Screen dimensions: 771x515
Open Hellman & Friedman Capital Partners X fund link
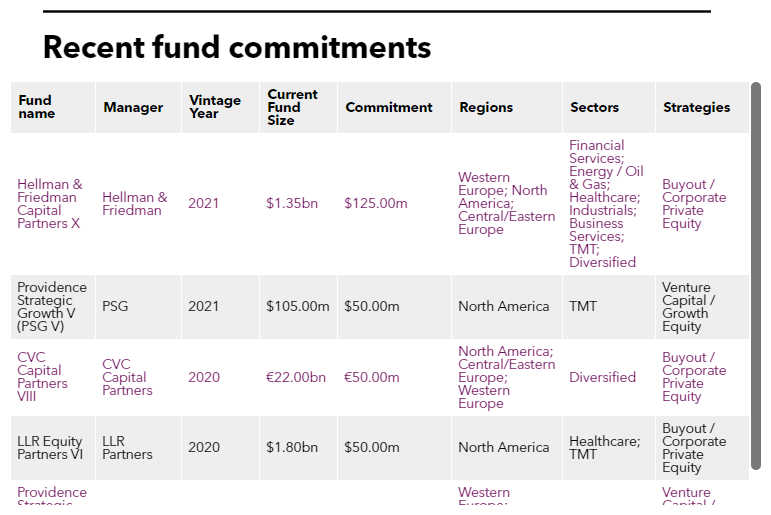click(x=50, y=204)
